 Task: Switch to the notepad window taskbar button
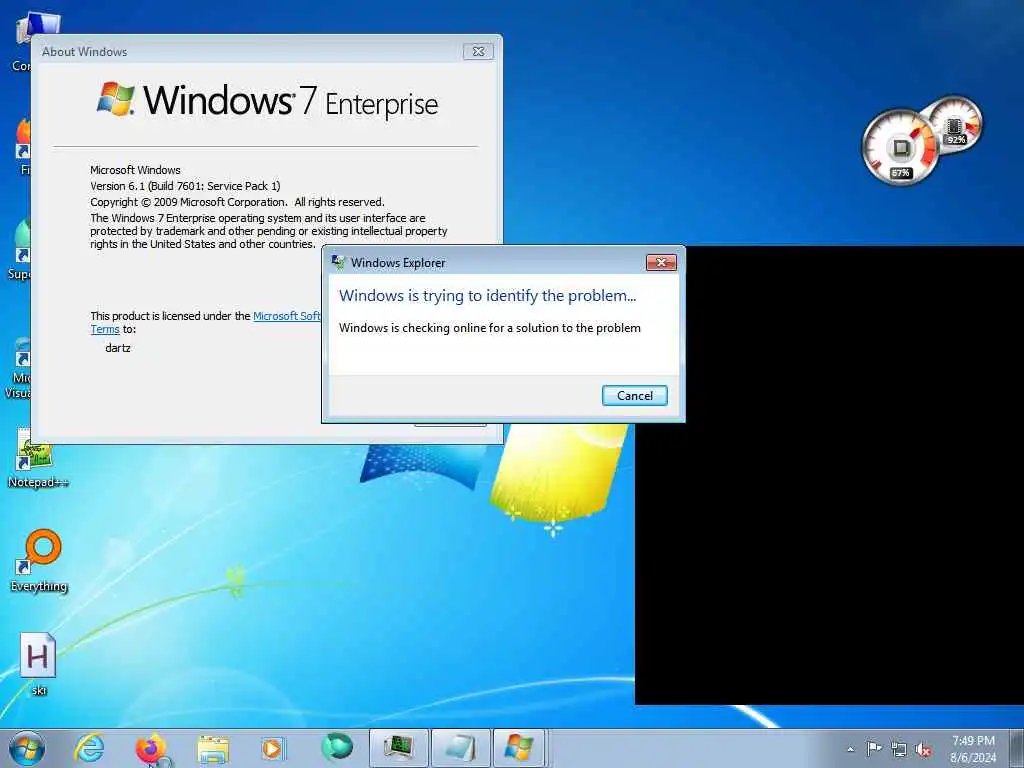[460, 748]
